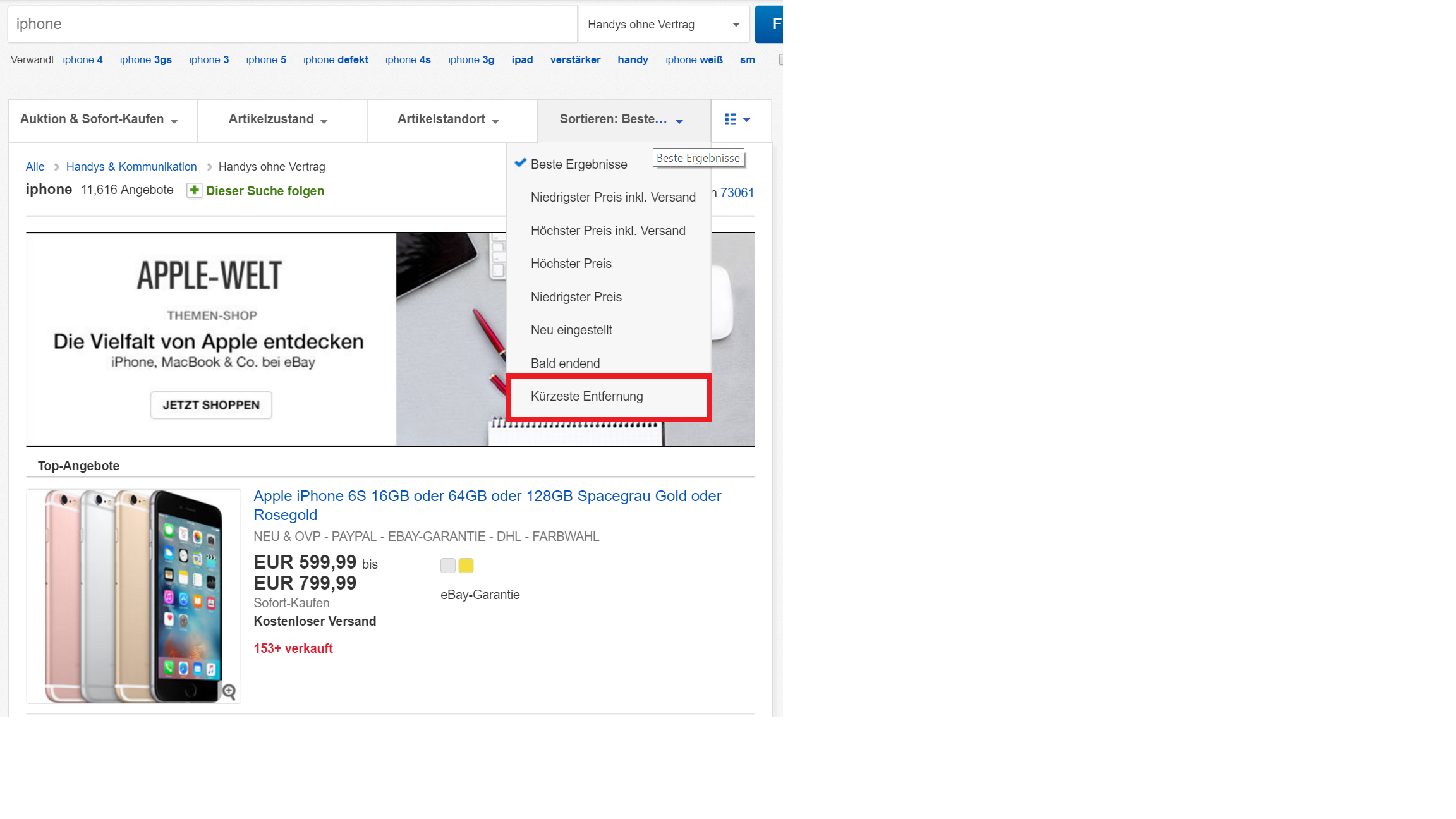
Task: Expand Auktion & Sofort-Kaufen filter
Action: click(99, 119)
